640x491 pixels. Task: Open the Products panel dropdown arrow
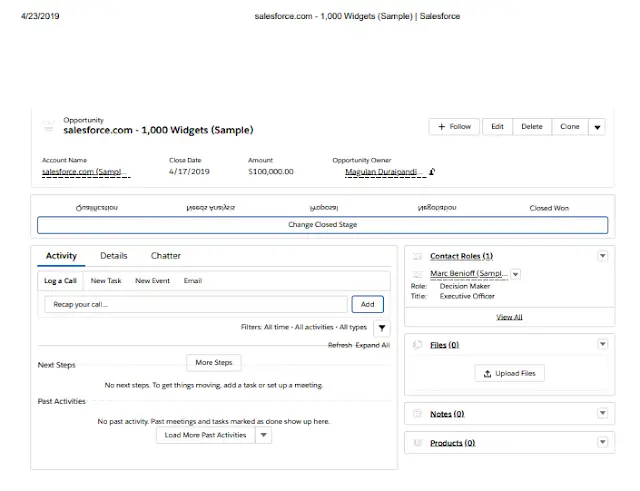[x=602, y=442]
